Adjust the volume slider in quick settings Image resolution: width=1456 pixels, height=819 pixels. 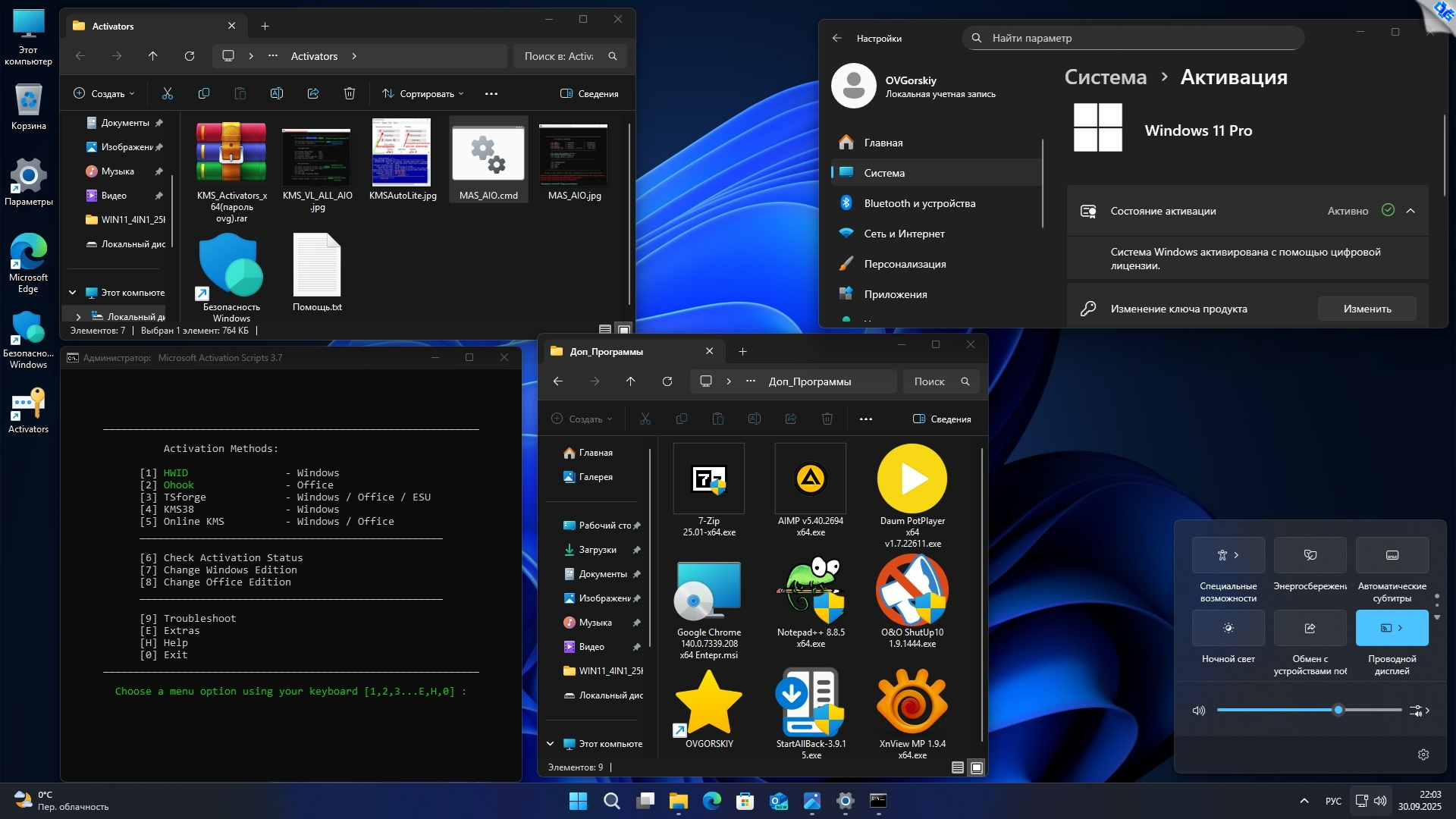(x=1338, y=711)
